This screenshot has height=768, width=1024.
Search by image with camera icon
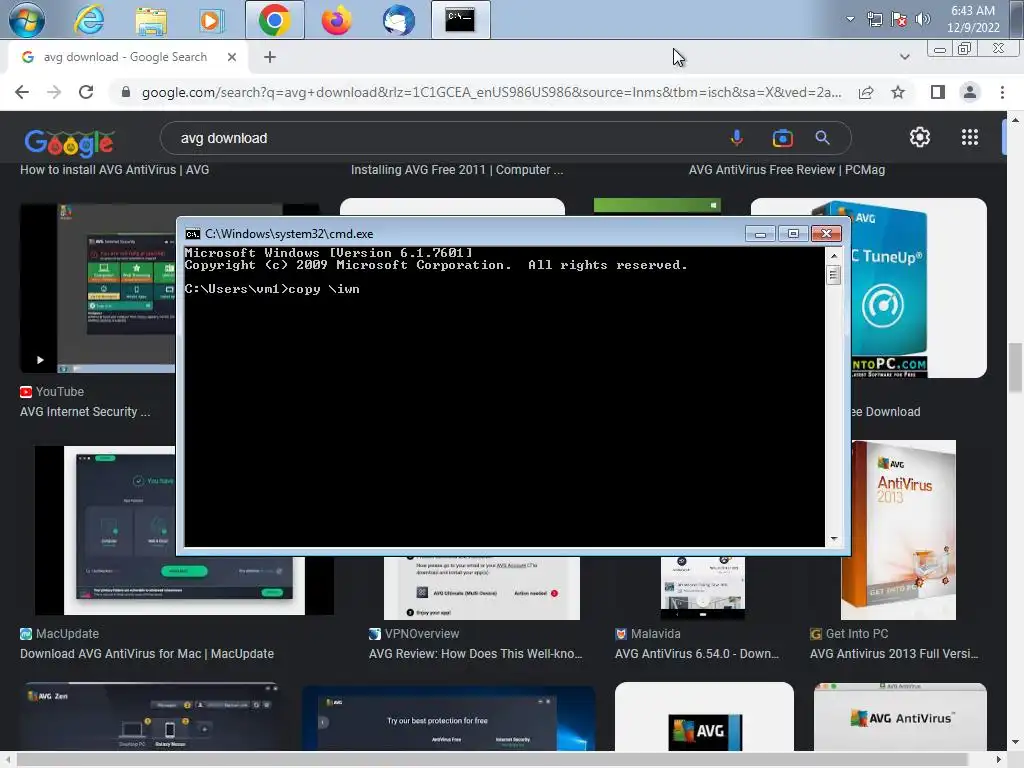pos(782,138)
